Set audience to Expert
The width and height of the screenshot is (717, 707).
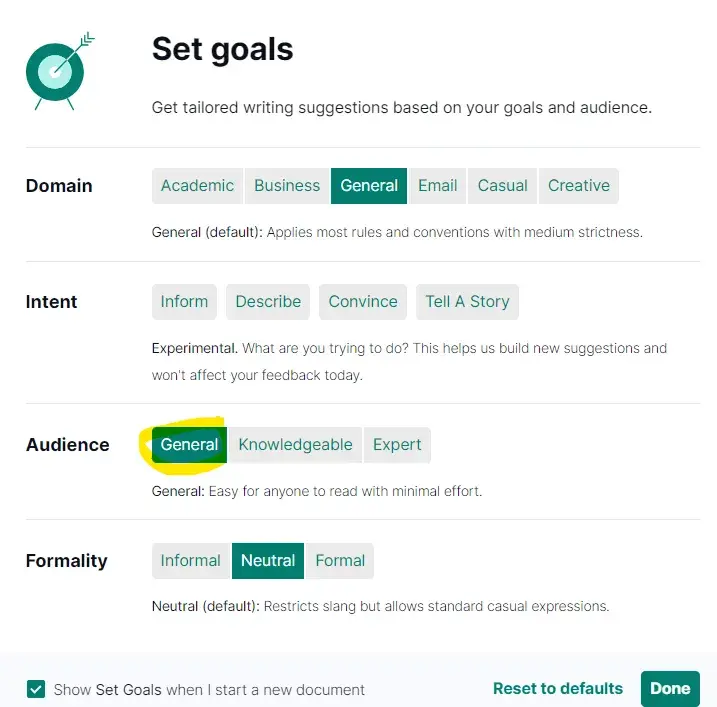coord(397,445)
